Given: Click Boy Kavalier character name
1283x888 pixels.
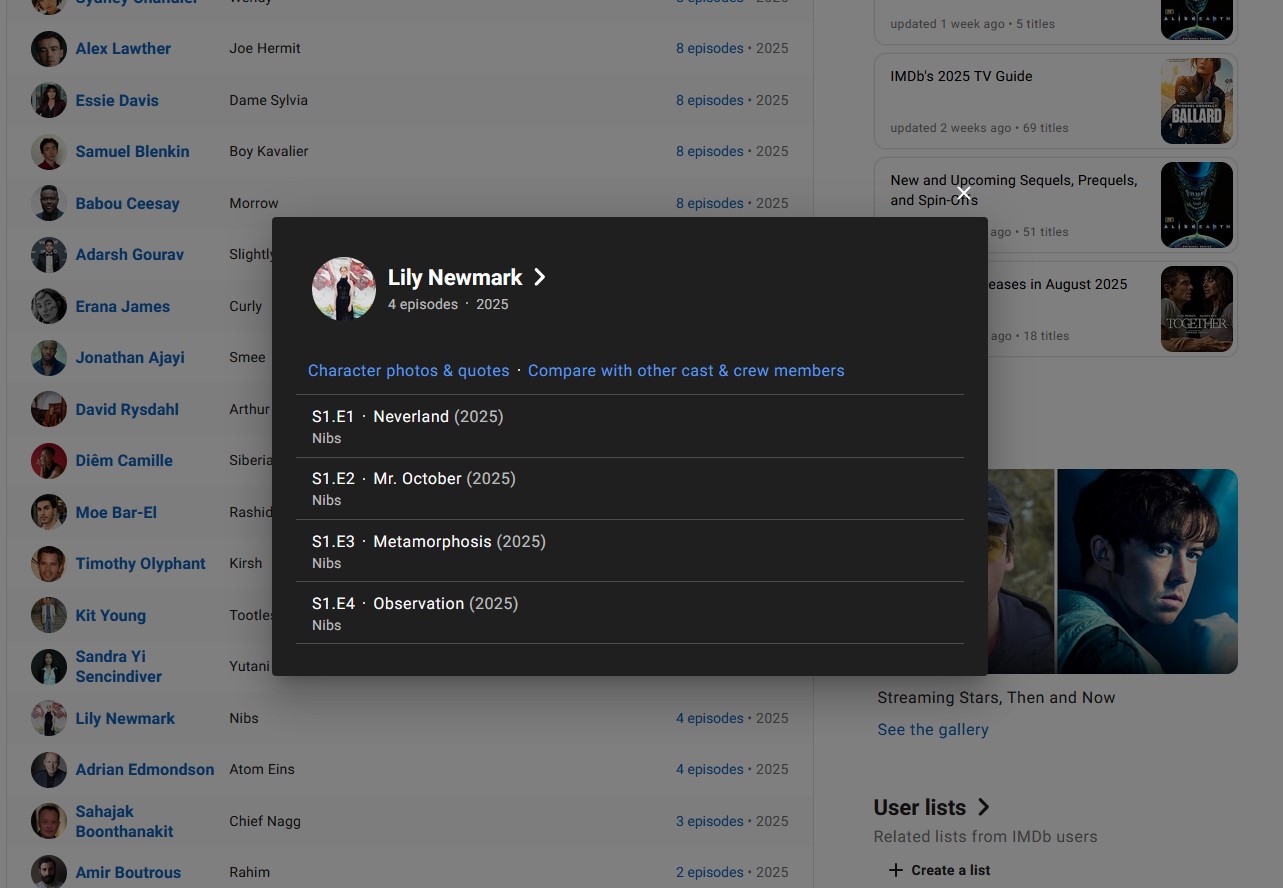Looking at the screenshot, I should point(269,151).
